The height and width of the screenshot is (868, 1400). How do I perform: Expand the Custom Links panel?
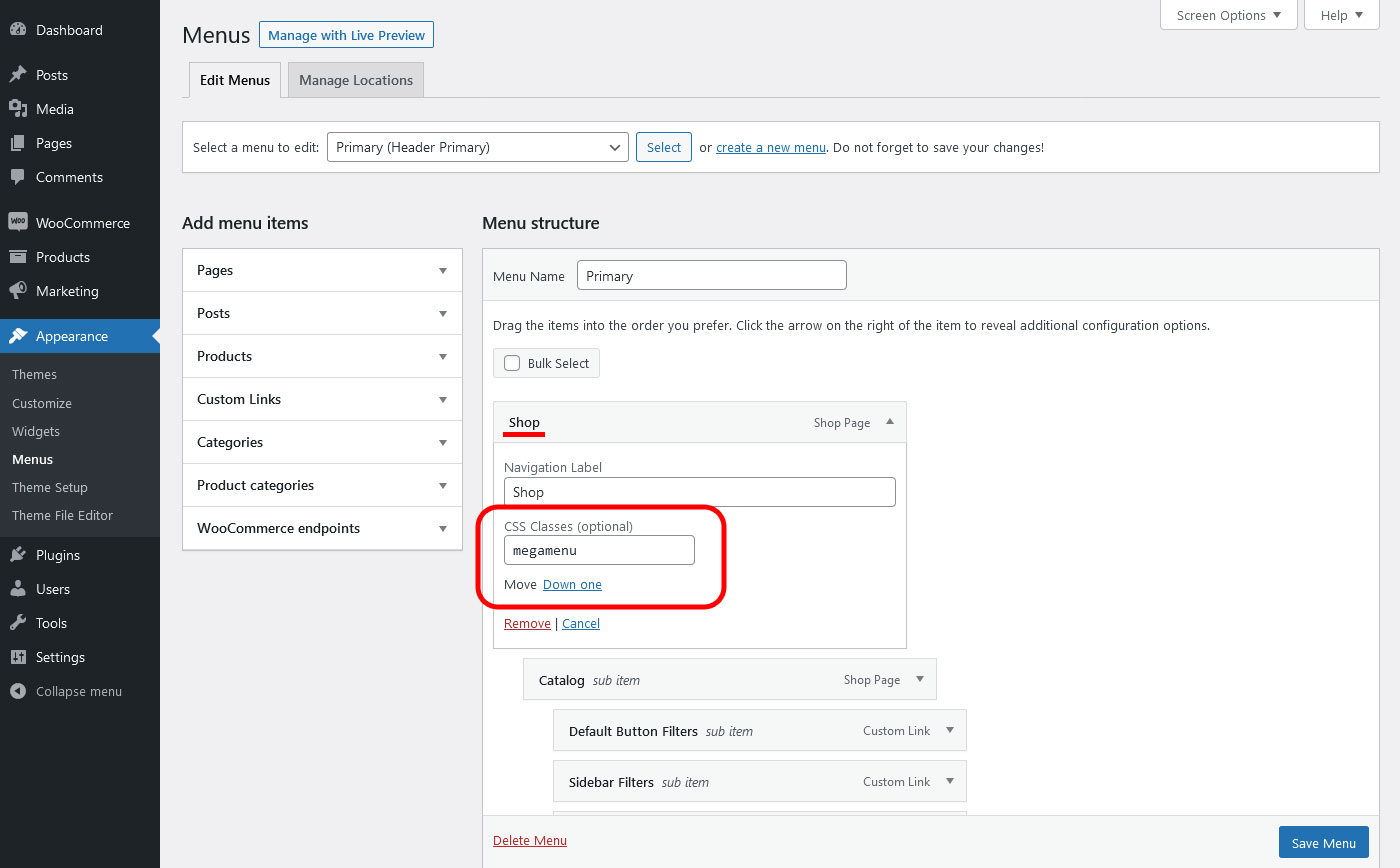[443, 399]
